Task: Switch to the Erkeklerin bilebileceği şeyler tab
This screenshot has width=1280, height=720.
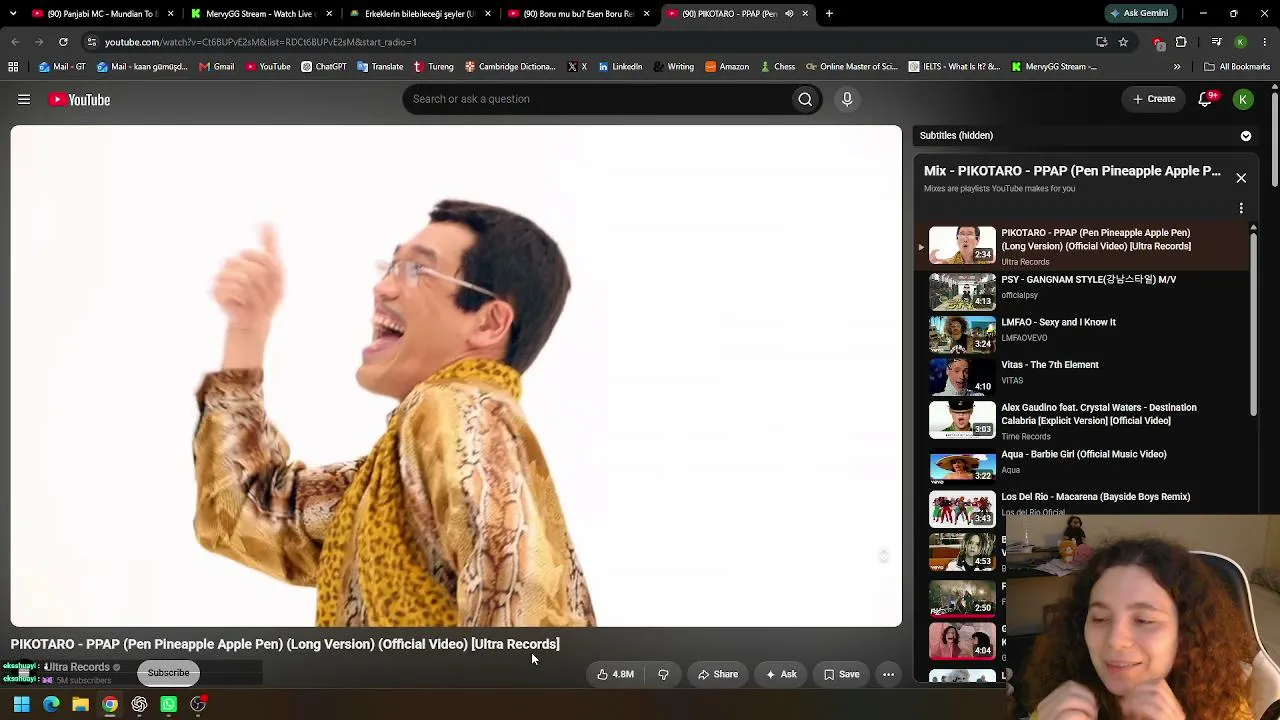Action: pos(418,14)
